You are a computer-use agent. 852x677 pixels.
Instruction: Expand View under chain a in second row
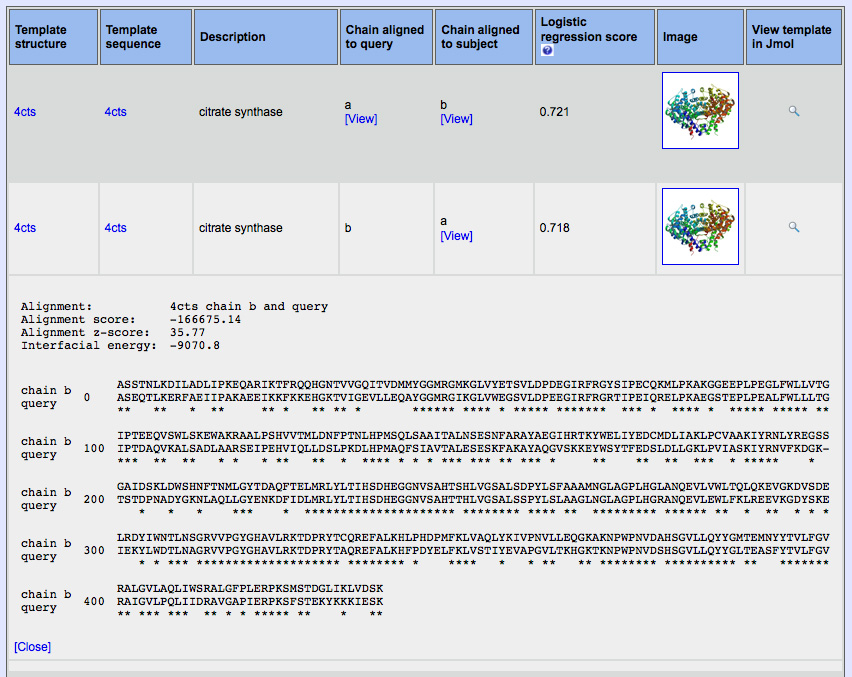pyautogui.click(x=456, y=236)
